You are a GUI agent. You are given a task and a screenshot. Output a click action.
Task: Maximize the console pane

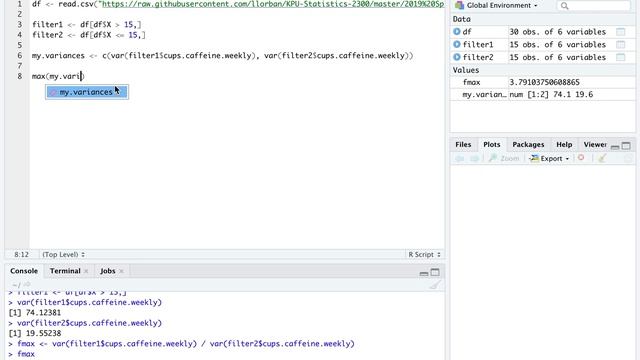click(435, 272)
